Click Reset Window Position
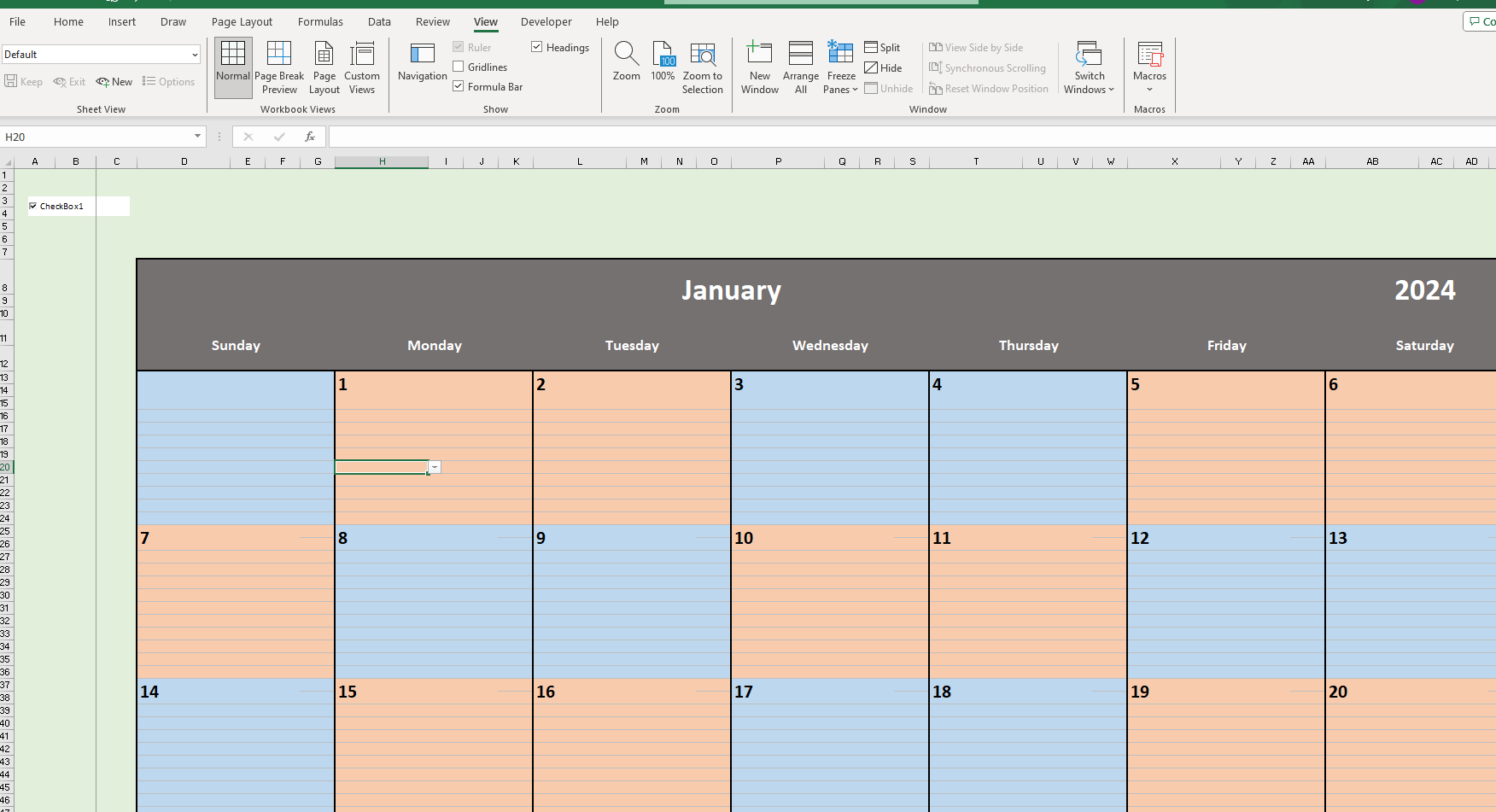The height and width of the screenshot is (812, 1496). click(989, 89)
